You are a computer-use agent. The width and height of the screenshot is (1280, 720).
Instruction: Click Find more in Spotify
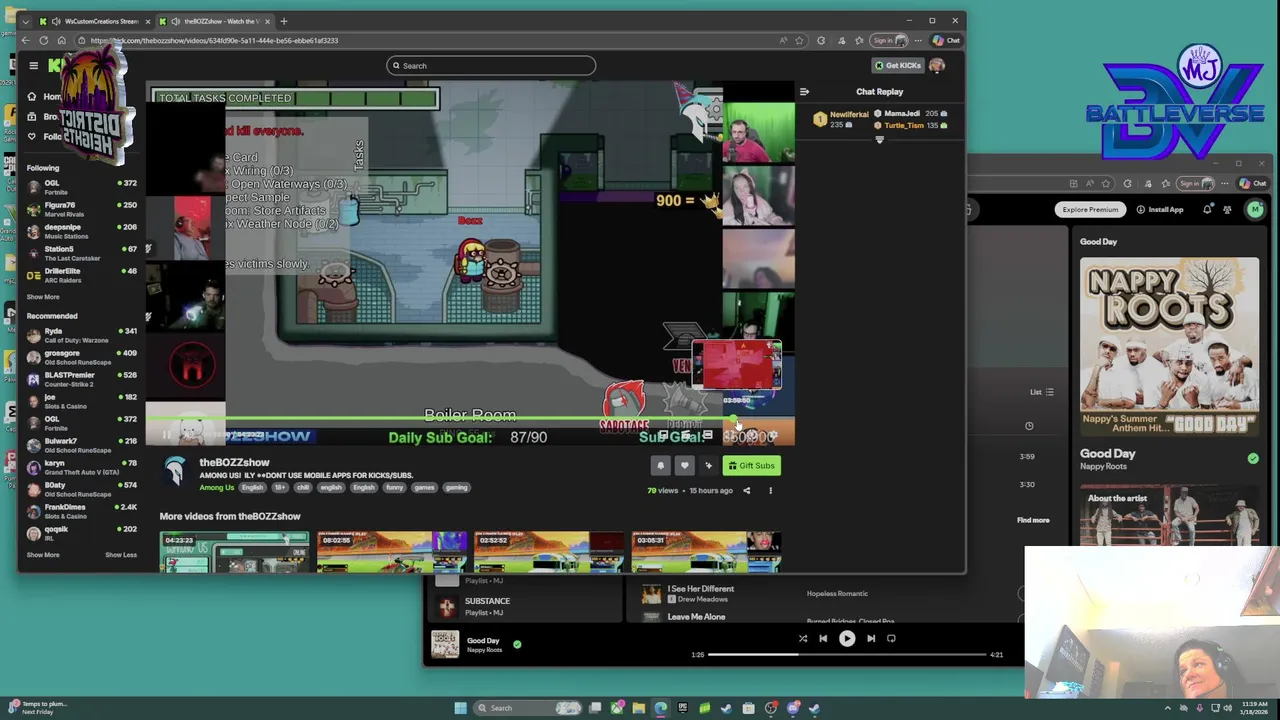(1033, 520)
